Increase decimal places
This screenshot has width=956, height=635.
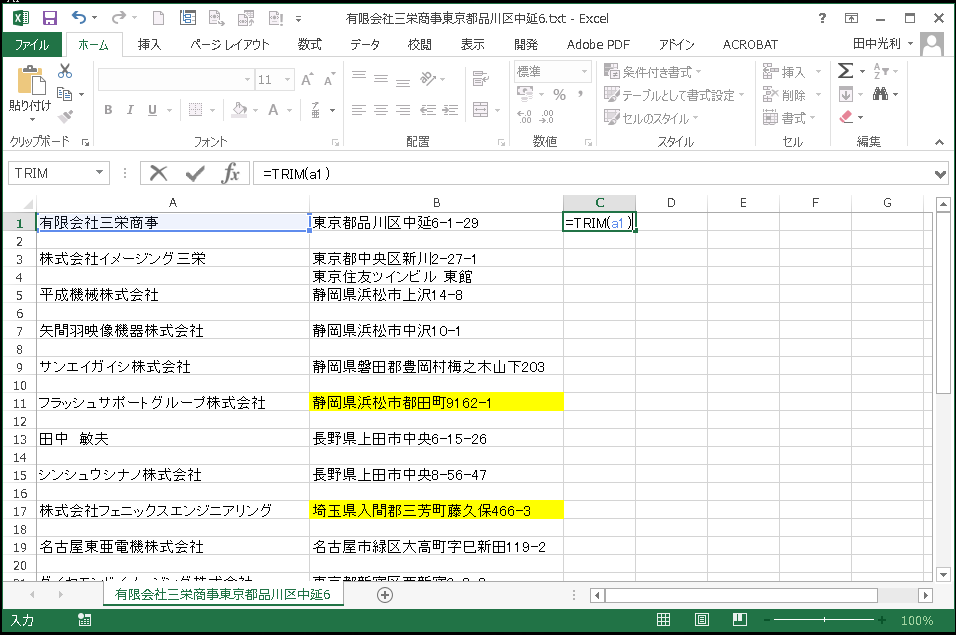(x=524, y=116)
